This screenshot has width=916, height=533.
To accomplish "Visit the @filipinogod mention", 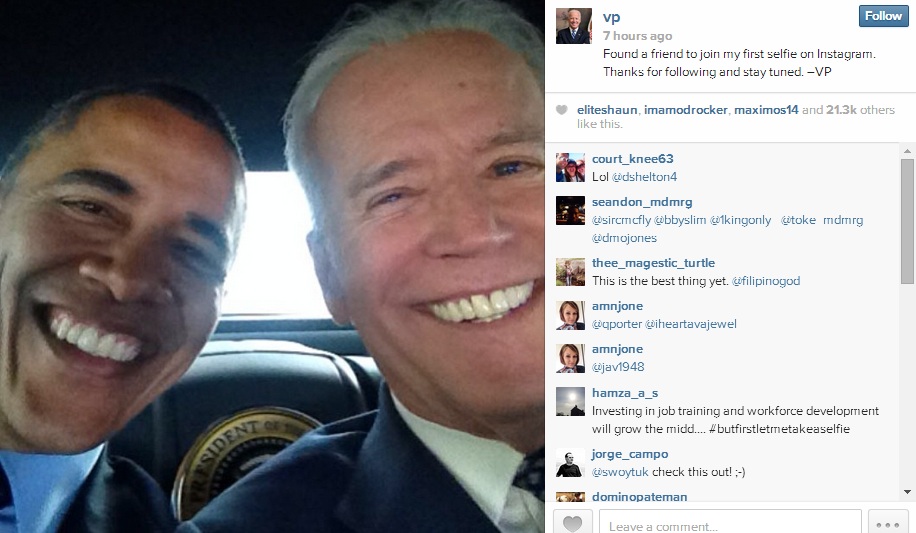I will 766,281.
